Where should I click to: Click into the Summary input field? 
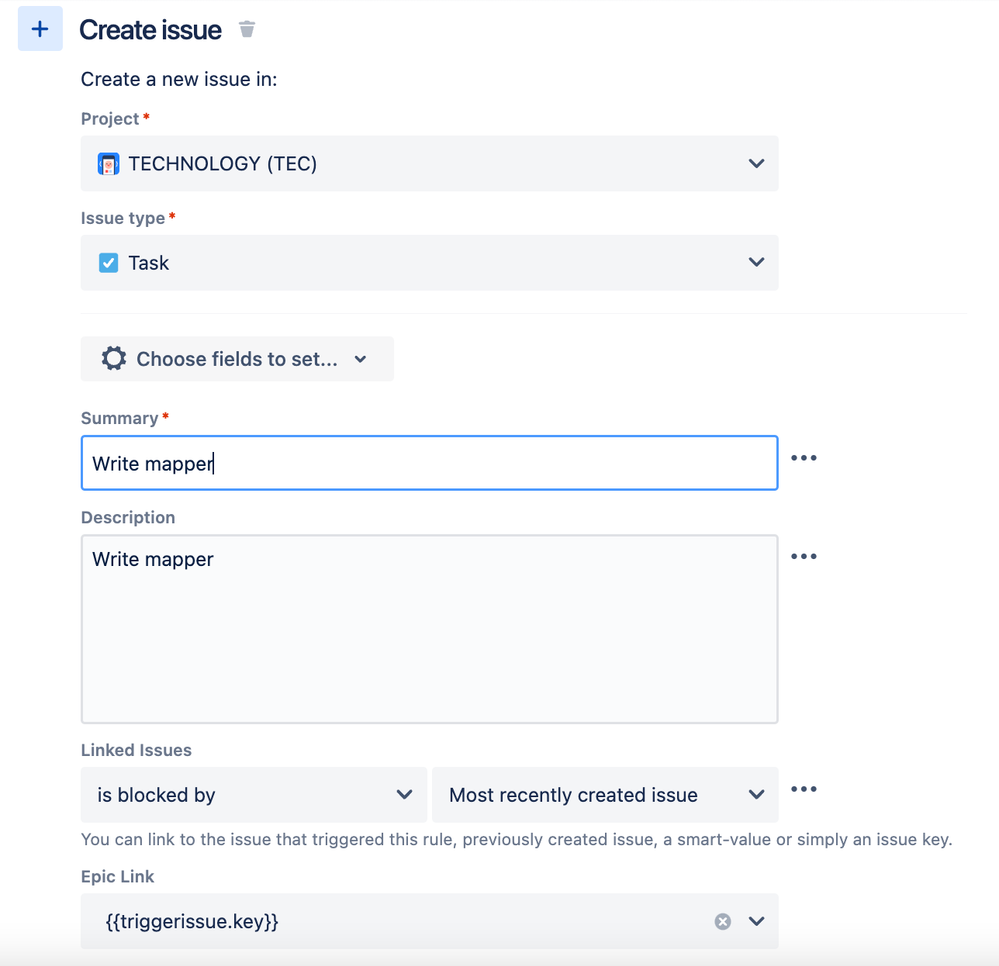point(429,463)
